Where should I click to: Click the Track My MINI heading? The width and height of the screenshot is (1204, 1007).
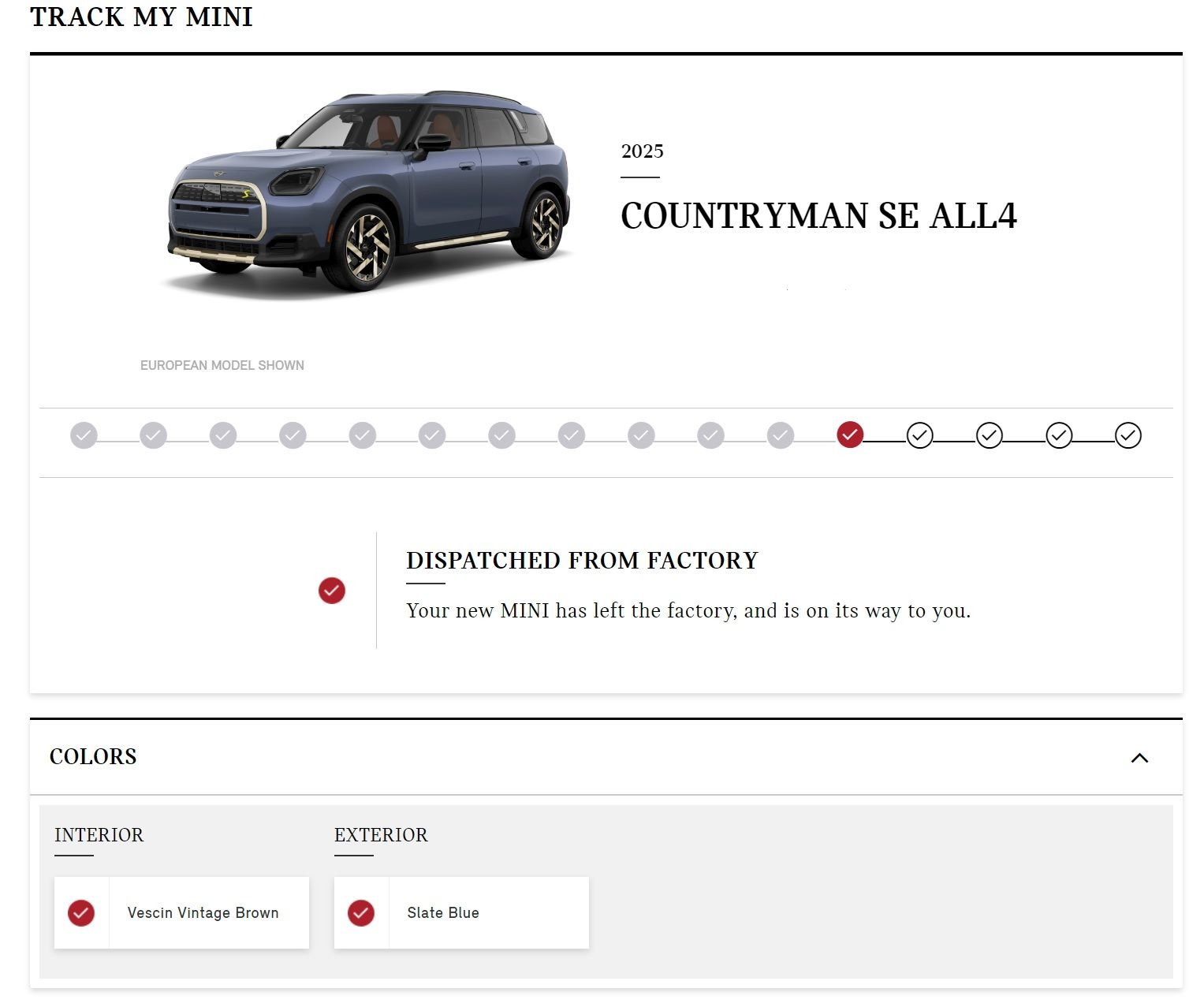pos(141,17)
